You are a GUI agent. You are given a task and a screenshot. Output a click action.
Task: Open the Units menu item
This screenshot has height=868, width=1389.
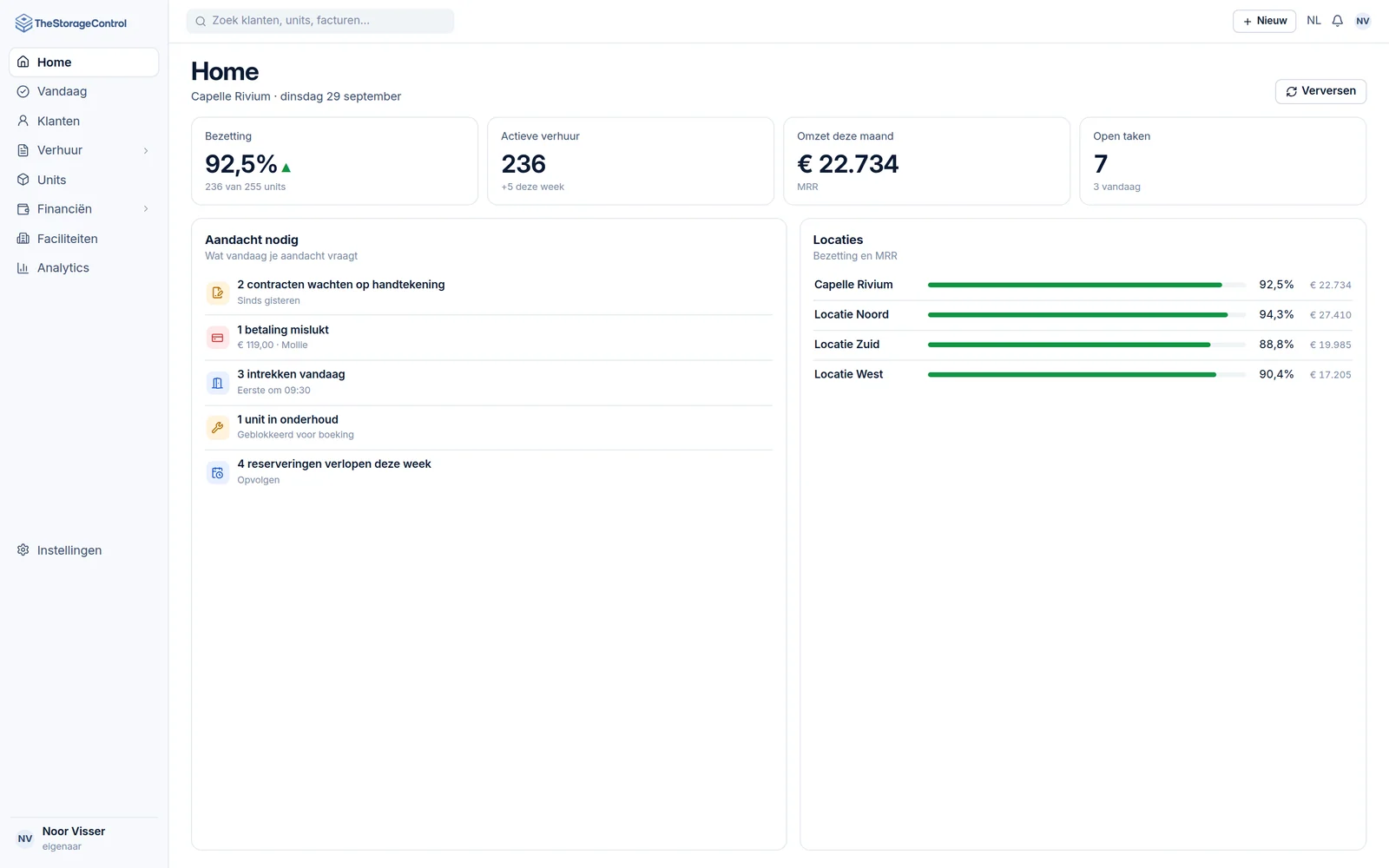click(83, 180)
